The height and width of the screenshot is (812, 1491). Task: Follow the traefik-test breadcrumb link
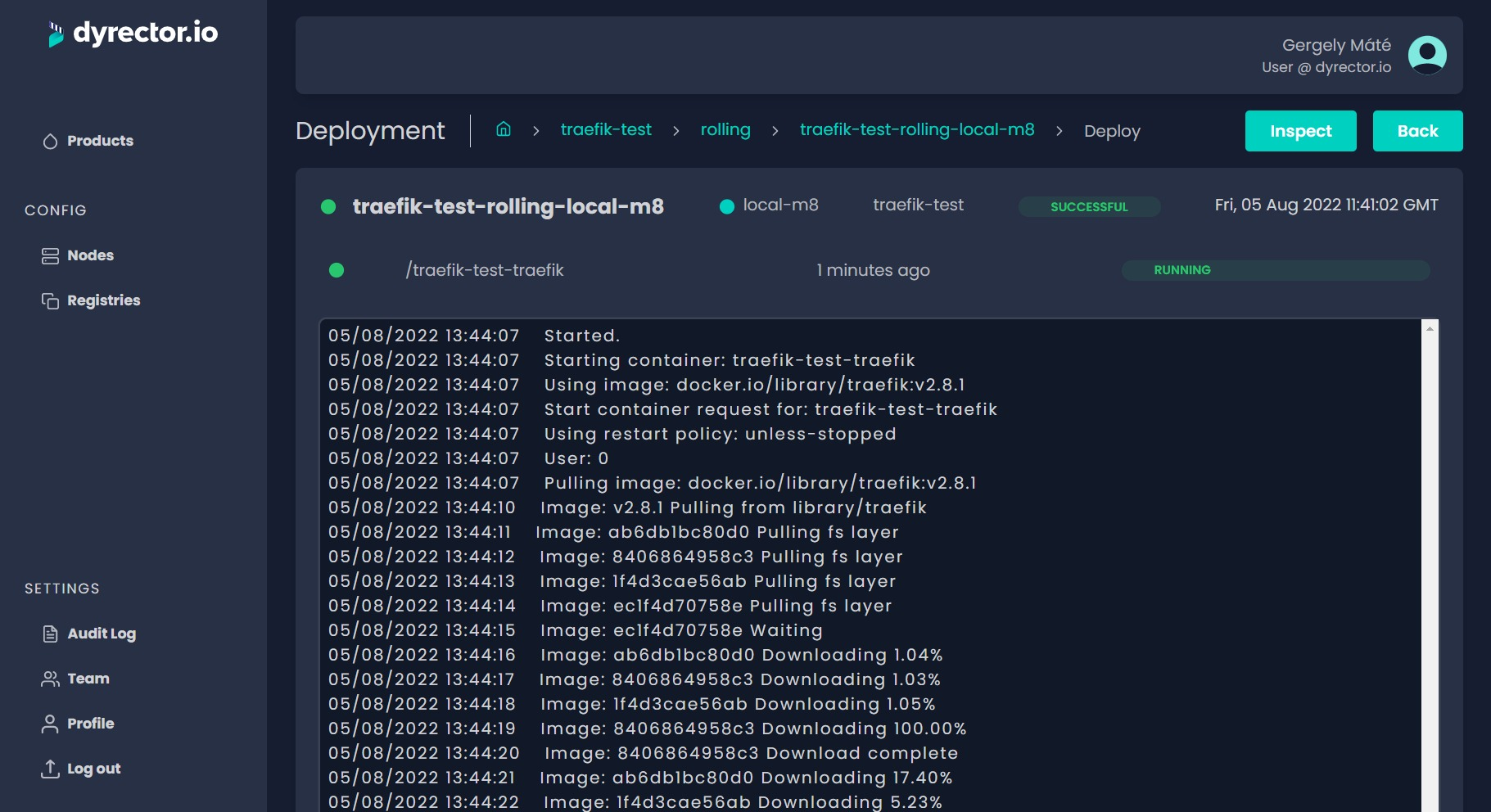coord(606,129)
